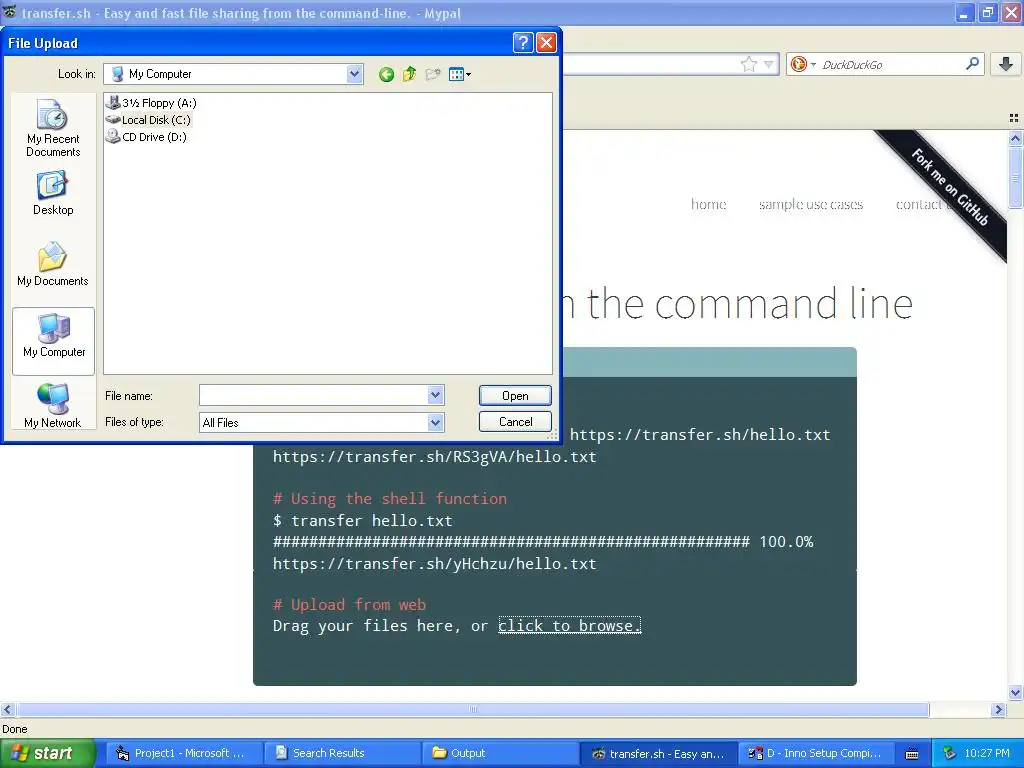
Task: Expand the Look in dropdown
Action: pyautogui.click(x=355, y=74)
